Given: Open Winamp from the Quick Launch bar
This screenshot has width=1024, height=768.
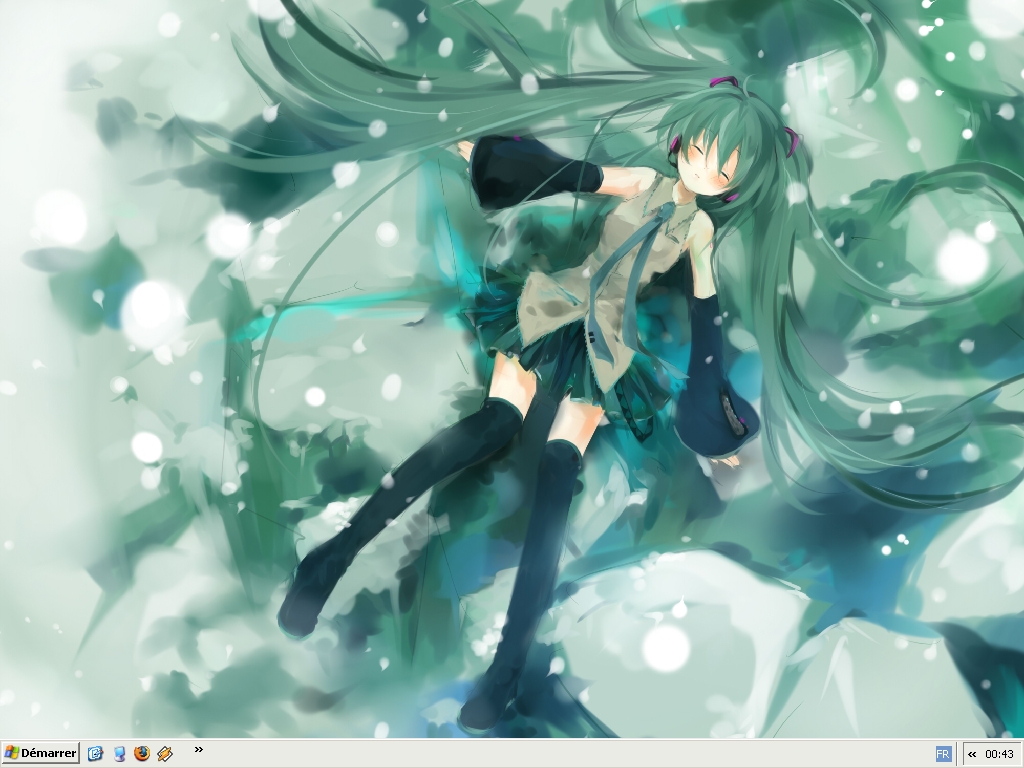Looking at the screenshot, I should tap(165, 753).
